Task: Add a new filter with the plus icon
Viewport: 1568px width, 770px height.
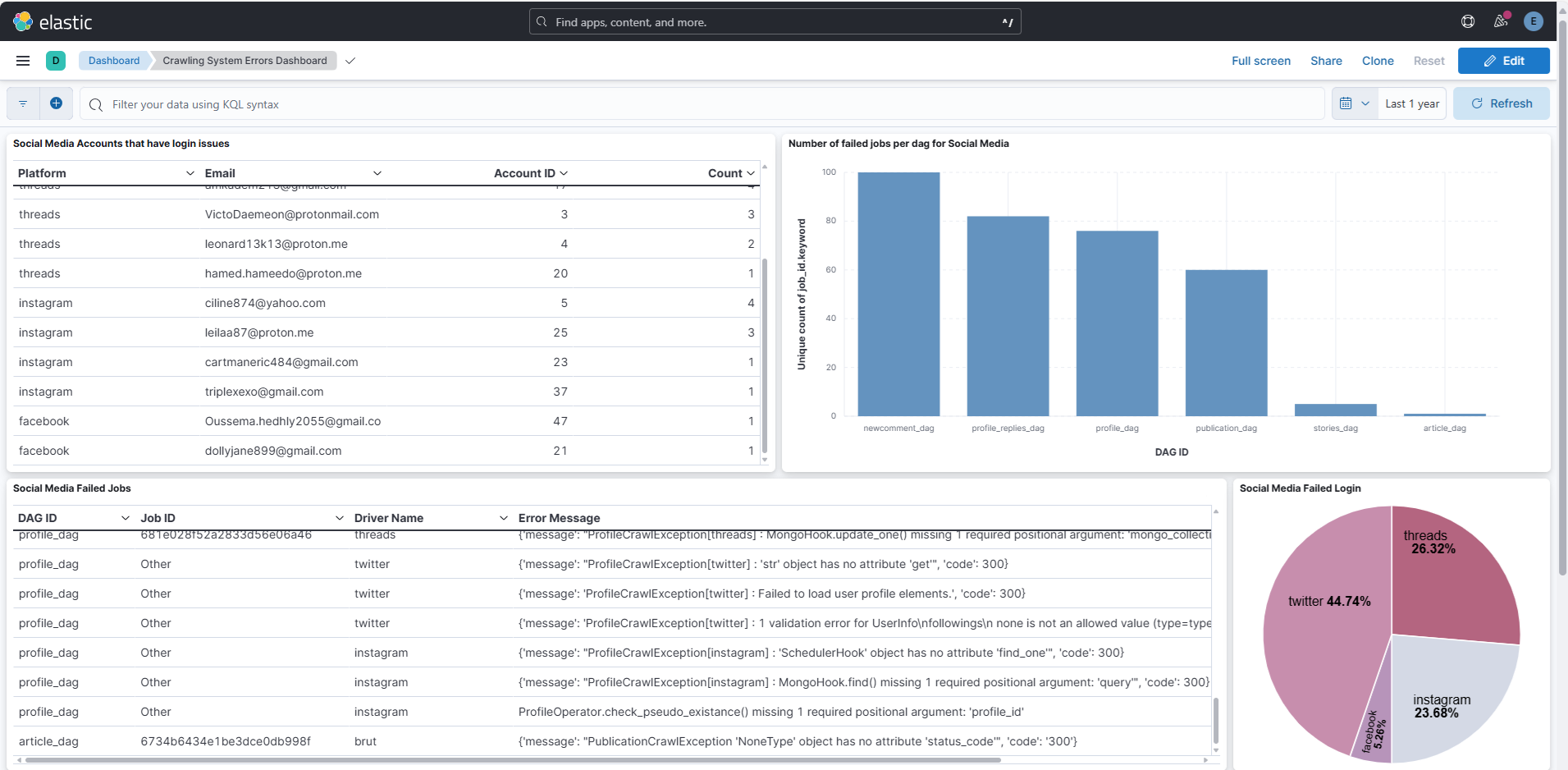Action: pyautogui.click(x=57, y=103)
